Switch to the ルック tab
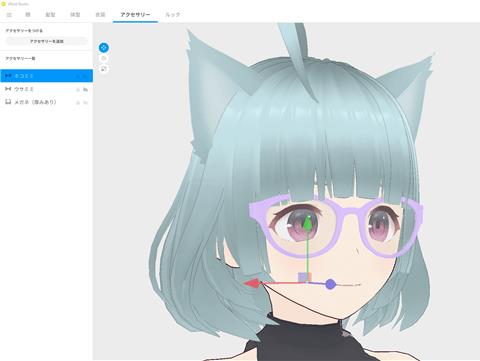480x361 pixels. tap(173, 15)
